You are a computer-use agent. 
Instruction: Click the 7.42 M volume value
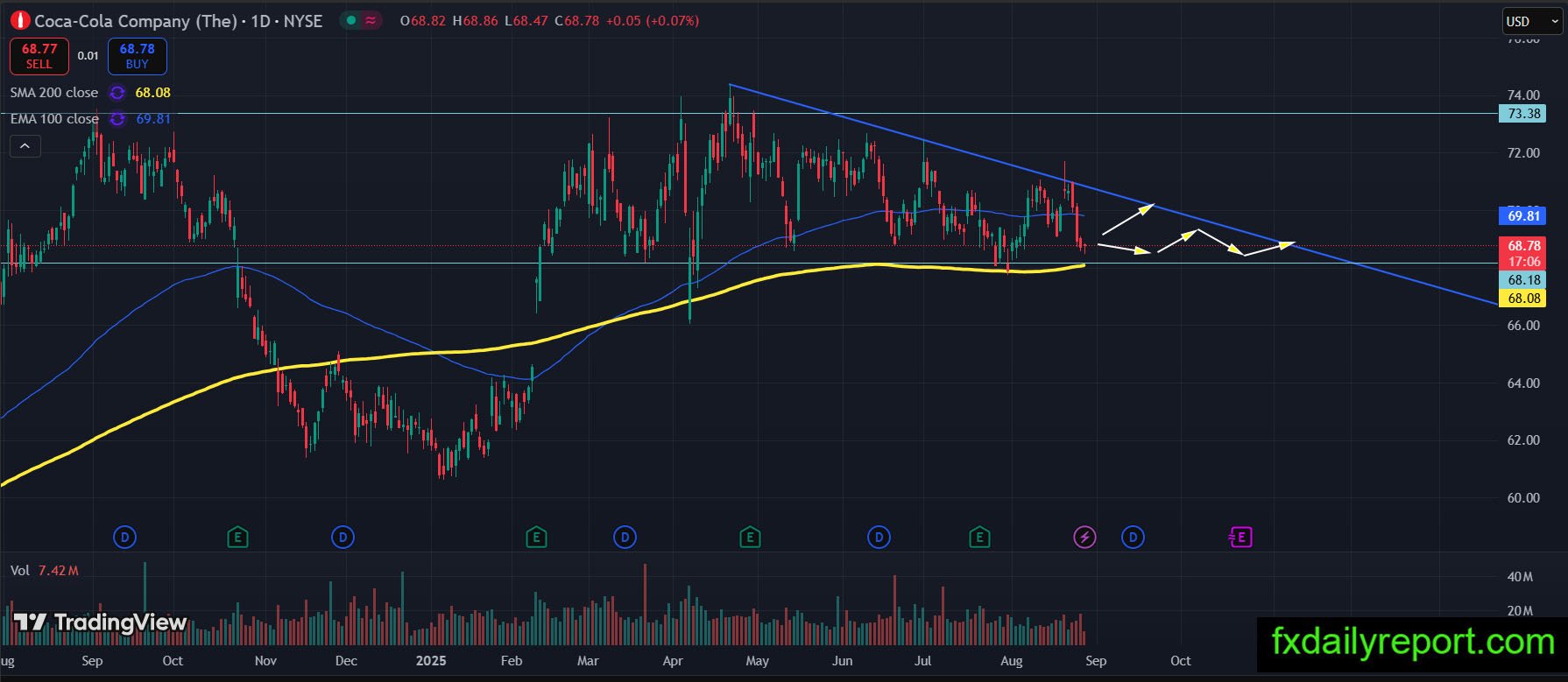pos(59,571)
